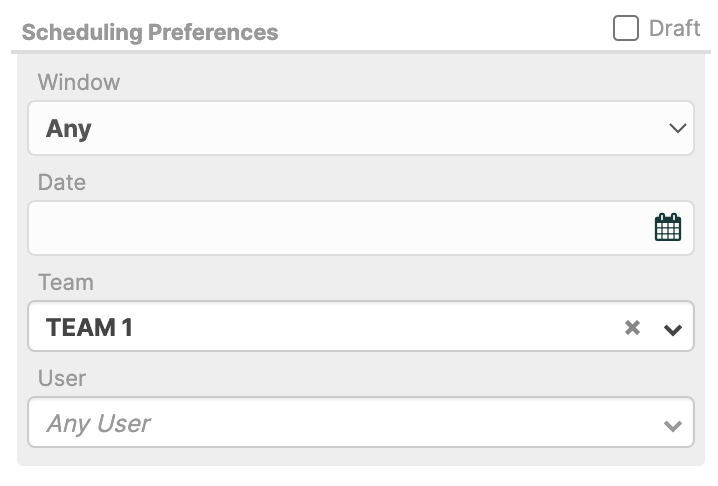Click the Any text in Window selector

[69, 129]
